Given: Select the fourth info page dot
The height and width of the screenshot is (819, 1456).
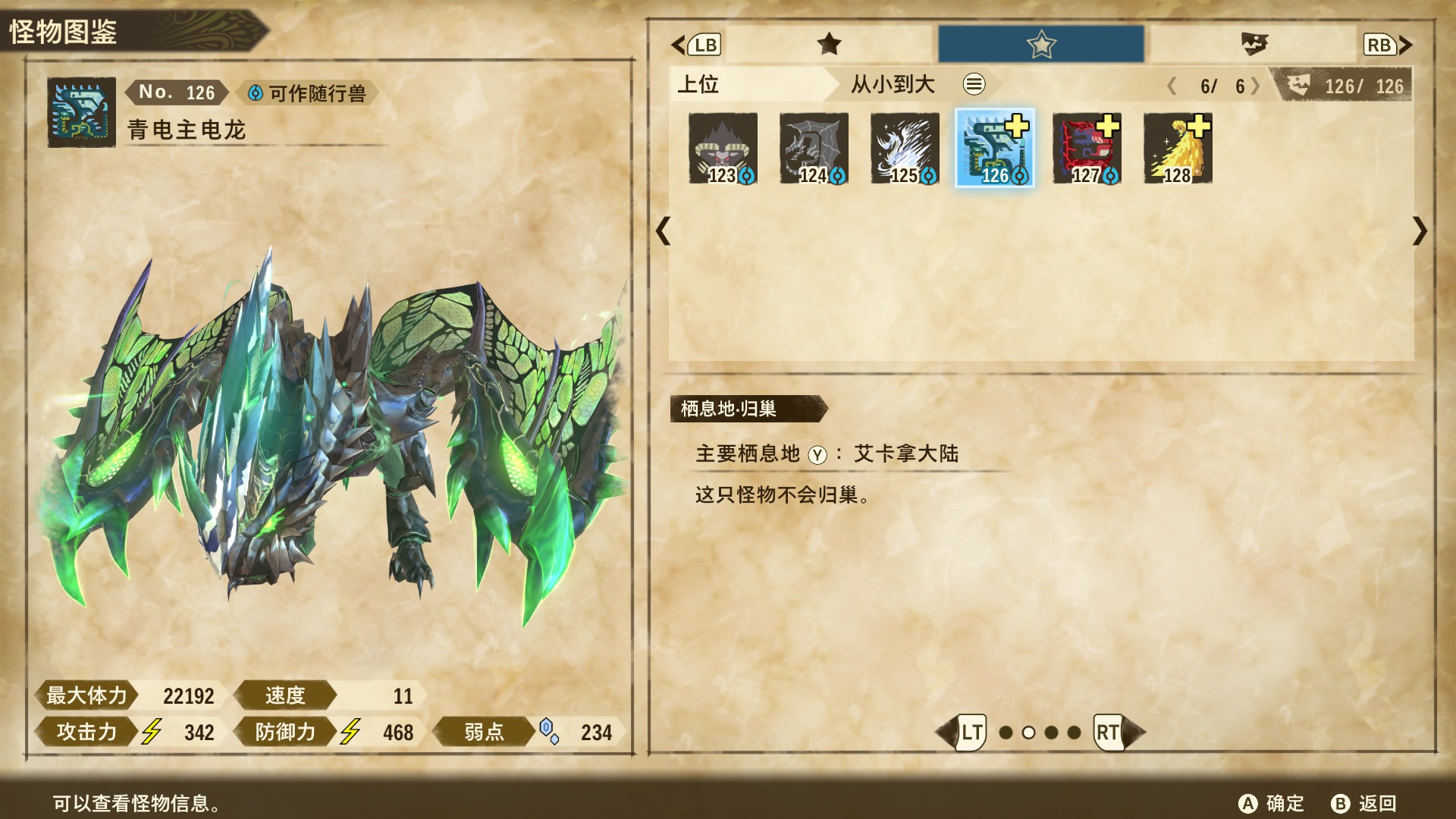Looking at the screenshot, I should pyautogui.click(x=1074, y=733).
